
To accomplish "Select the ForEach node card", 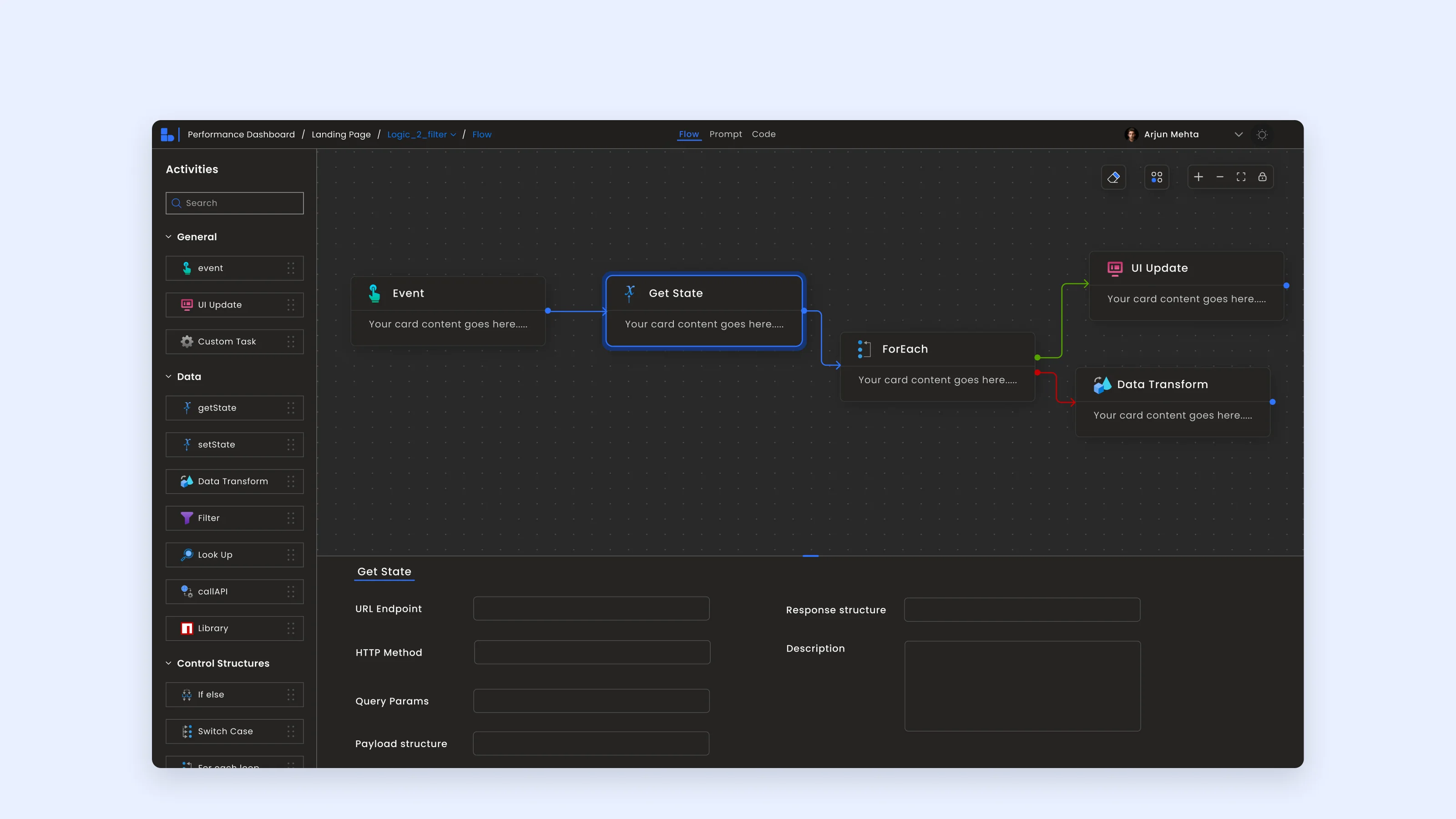I will coord(937,367).
